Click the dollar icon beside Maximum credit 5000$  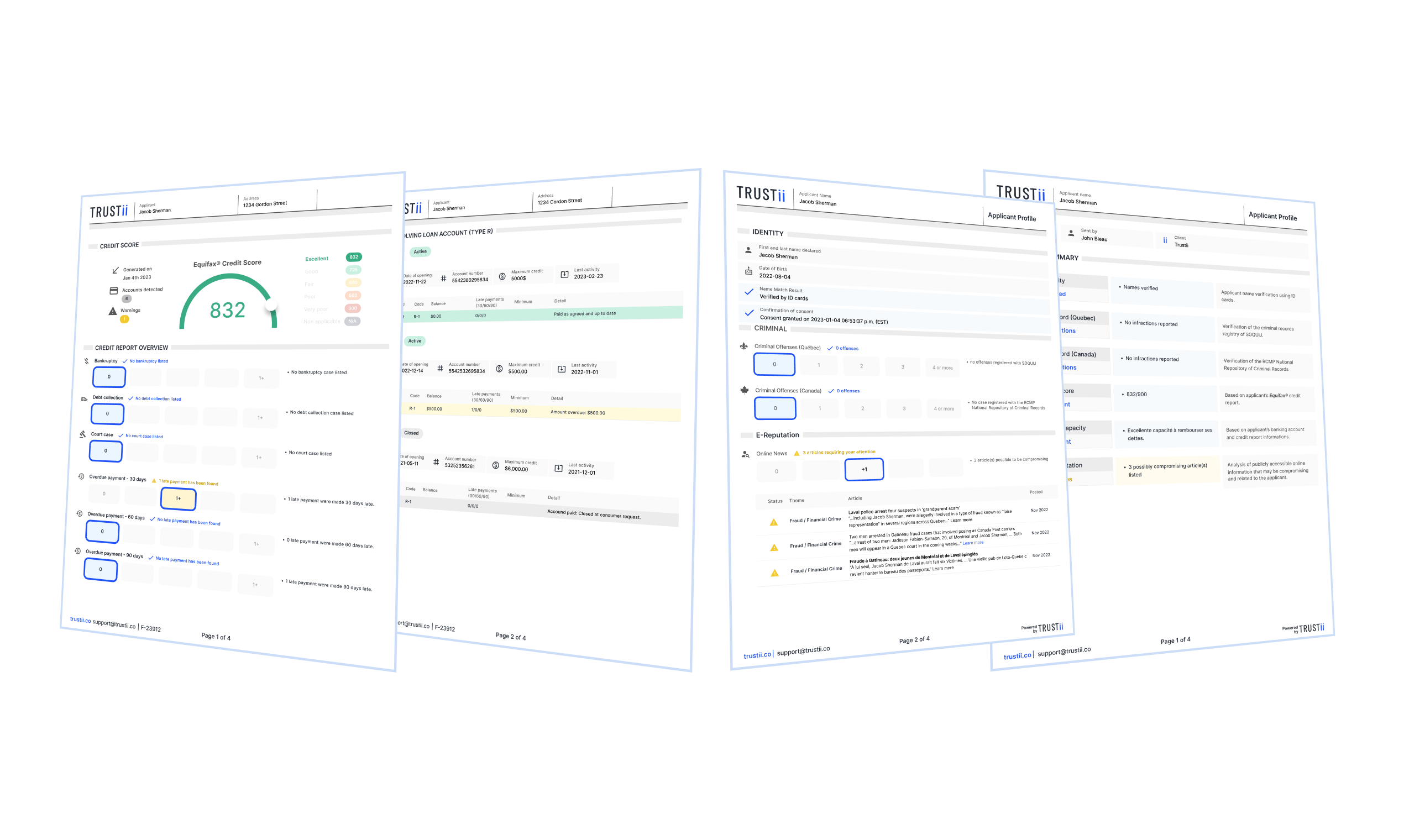[x=502, y=276]
